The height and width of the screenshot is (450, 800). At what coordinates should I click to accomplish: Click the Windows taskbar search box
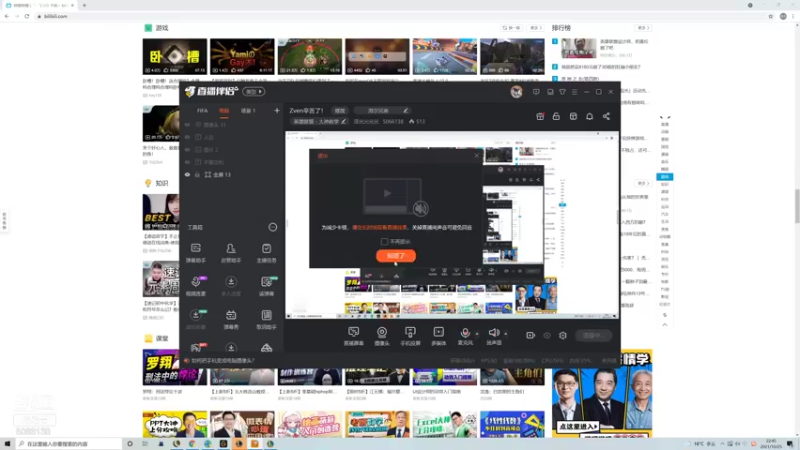(69, 444)
